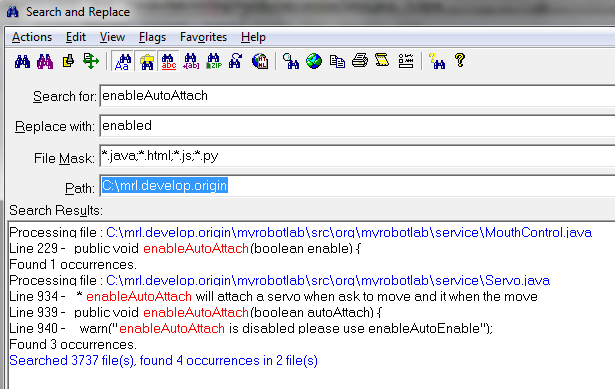Open options checklist icon
Viewport: 615px width, 389px height.
[x=406, y=61]
